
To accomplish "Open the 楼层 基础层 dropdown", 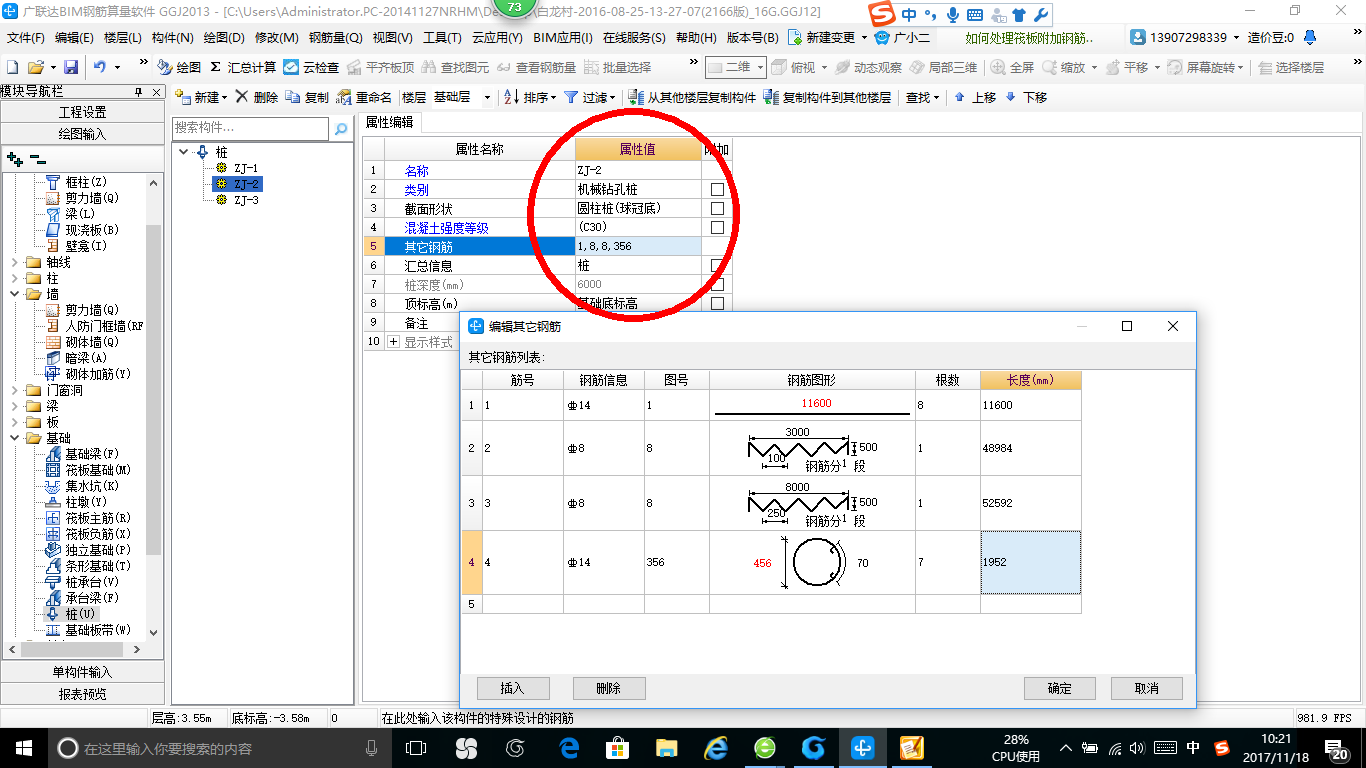I will [x=487, y=97].
